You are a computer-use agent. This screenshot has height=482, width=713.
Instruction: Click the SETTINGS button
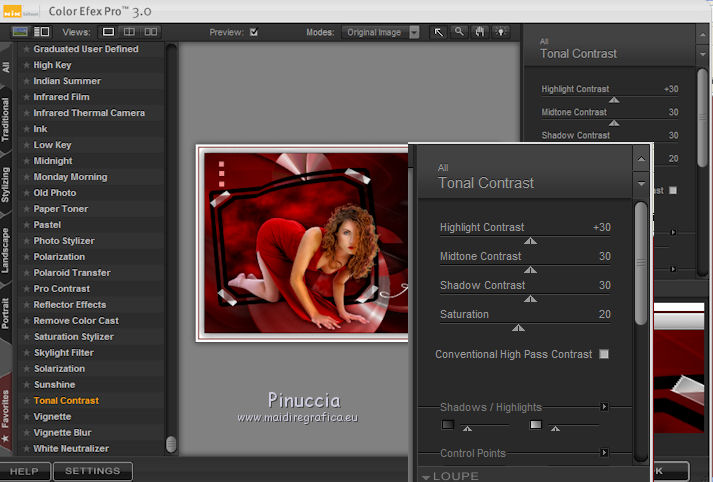click(92, 471)
